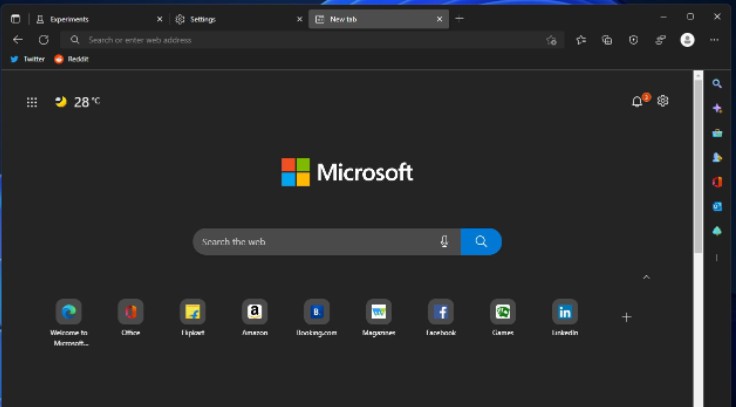Add a new quick link site

click(626, 317)
